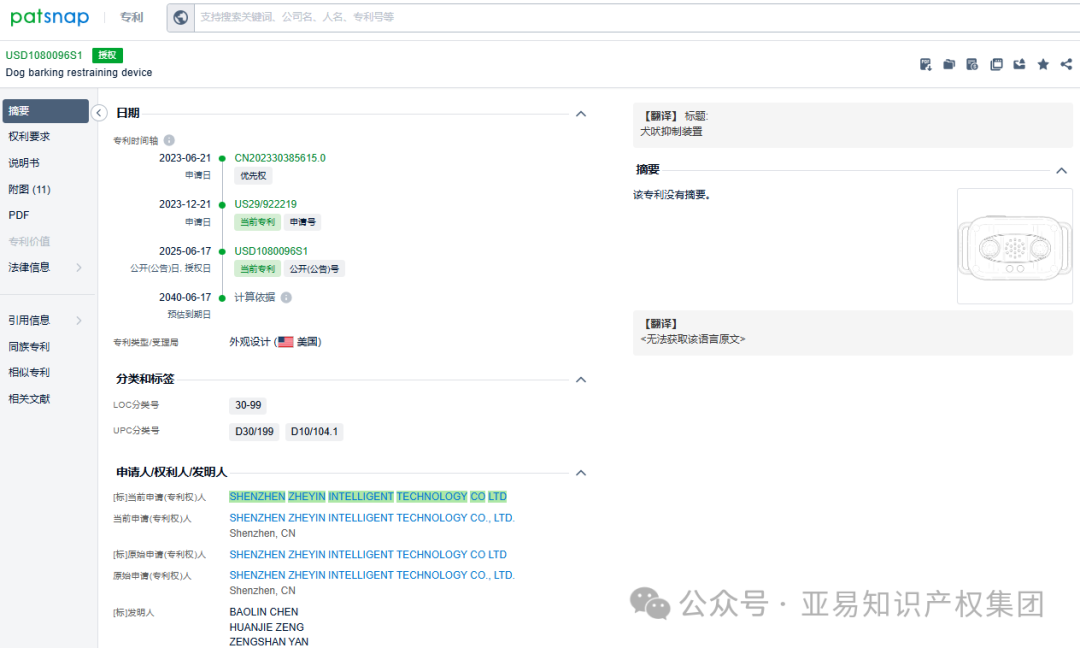The height and width of the screenshot is (648, 1080).
Task: Open UPC classification D30/199
Action: point(254,432)
